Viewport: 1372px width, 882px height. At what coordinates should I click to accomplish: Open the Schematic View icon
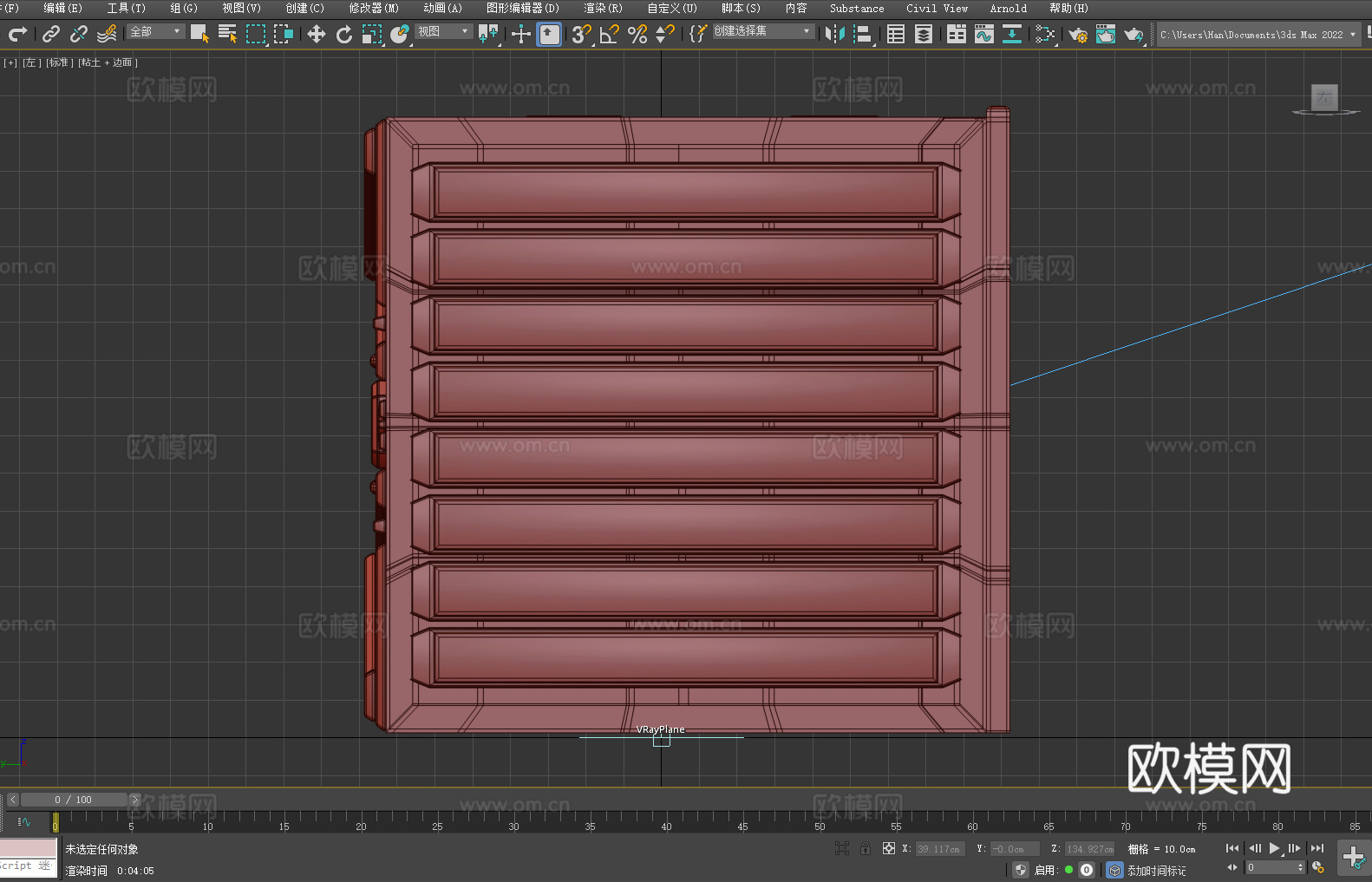click(x=1012, y=34)
